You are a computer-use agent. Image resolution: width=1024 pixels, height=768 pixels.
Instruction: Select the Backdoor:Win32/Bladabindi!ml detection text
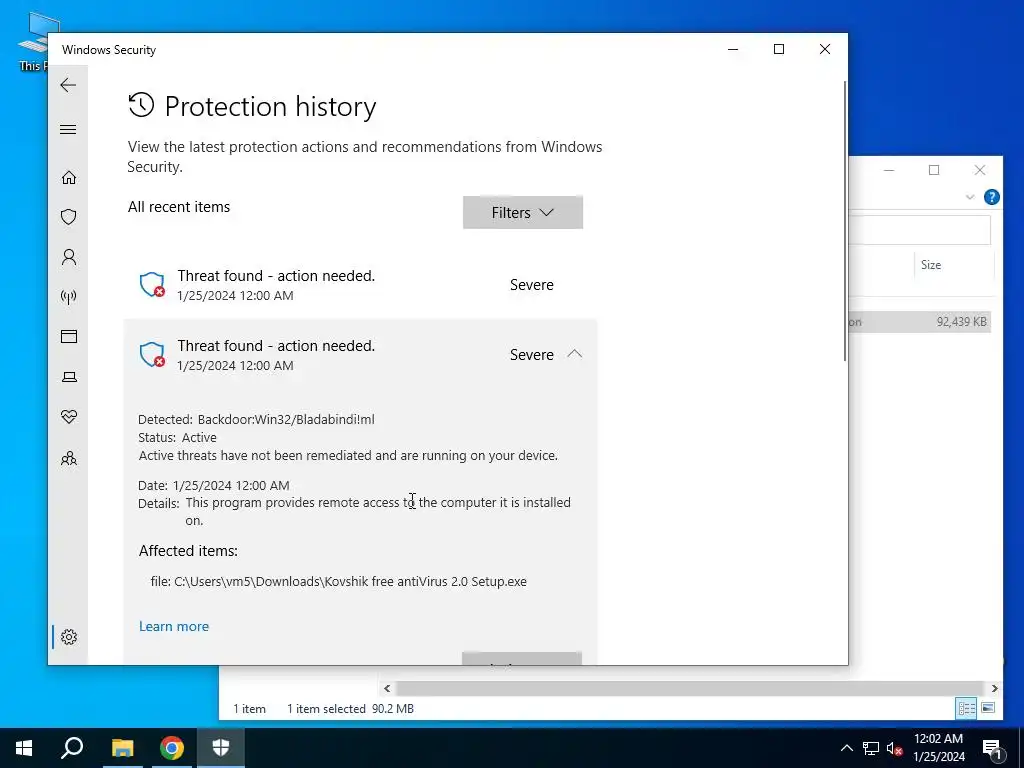[x=286, y=419]
